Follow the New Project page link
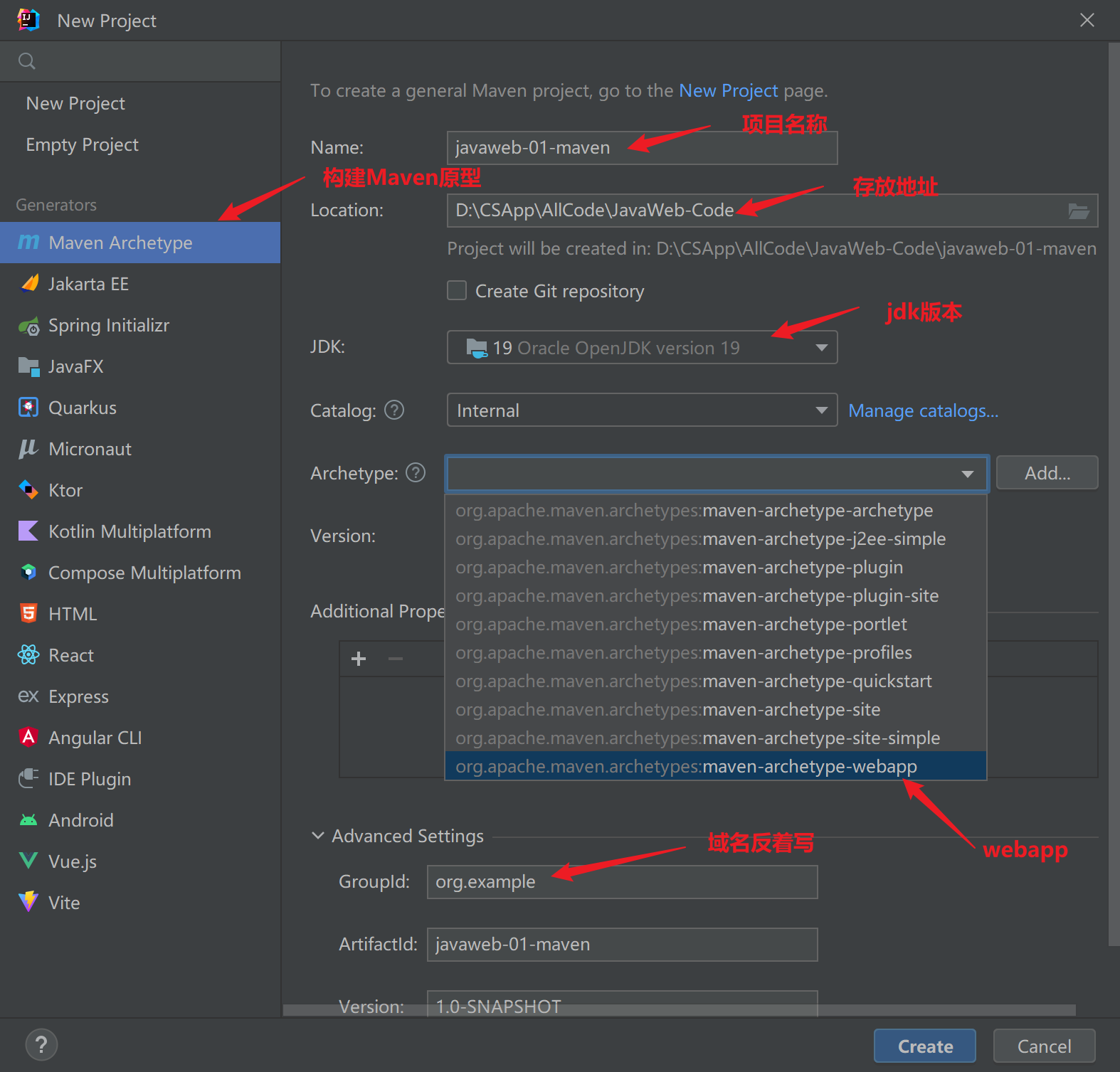This screenshot has height=1072, width=1120. (x=729, y=91)
